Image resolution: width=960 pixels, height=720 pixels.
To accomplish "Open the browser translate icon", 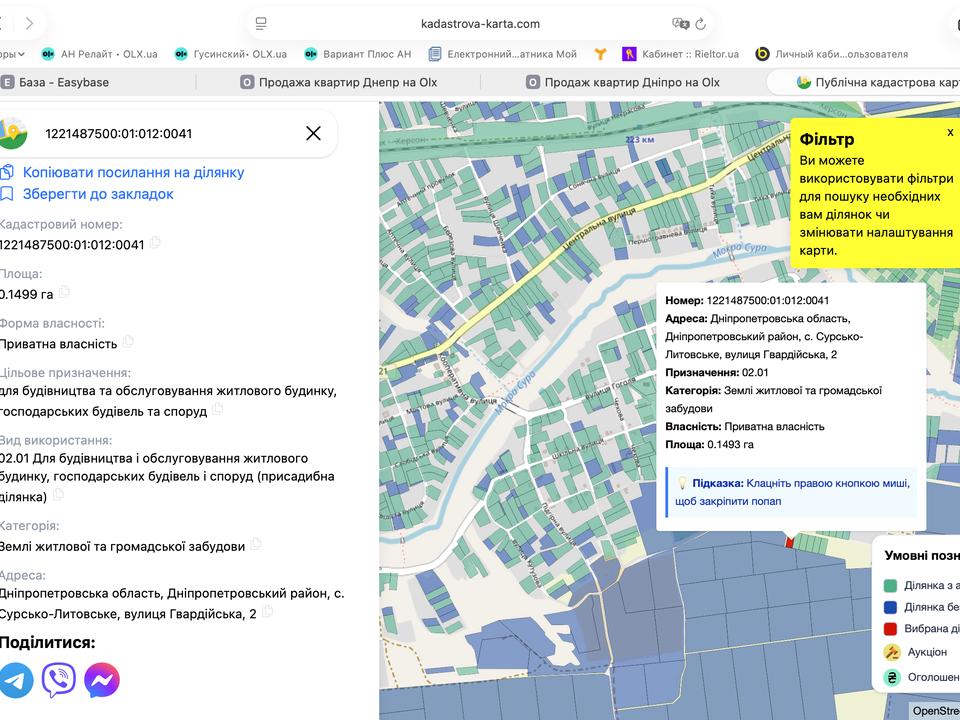I will coord(680,24).
